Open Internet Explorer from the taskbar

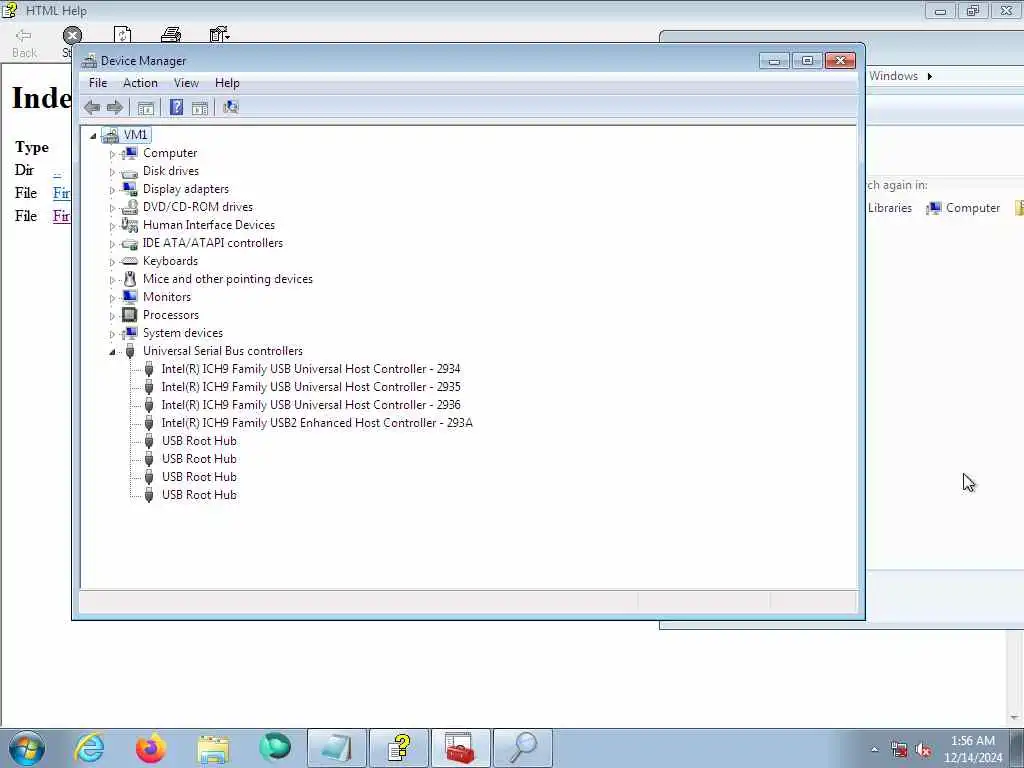click(x=89, y=748)
